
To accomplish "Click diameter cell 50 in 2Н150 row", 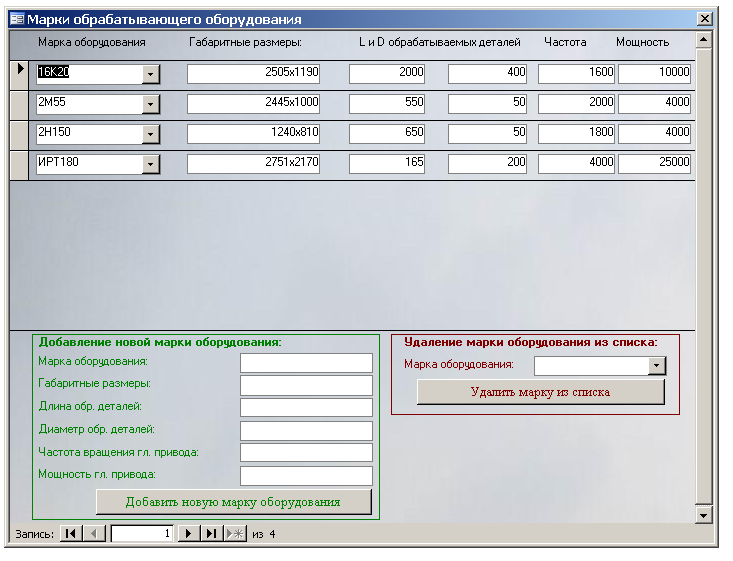I will (x=488, y=134).
